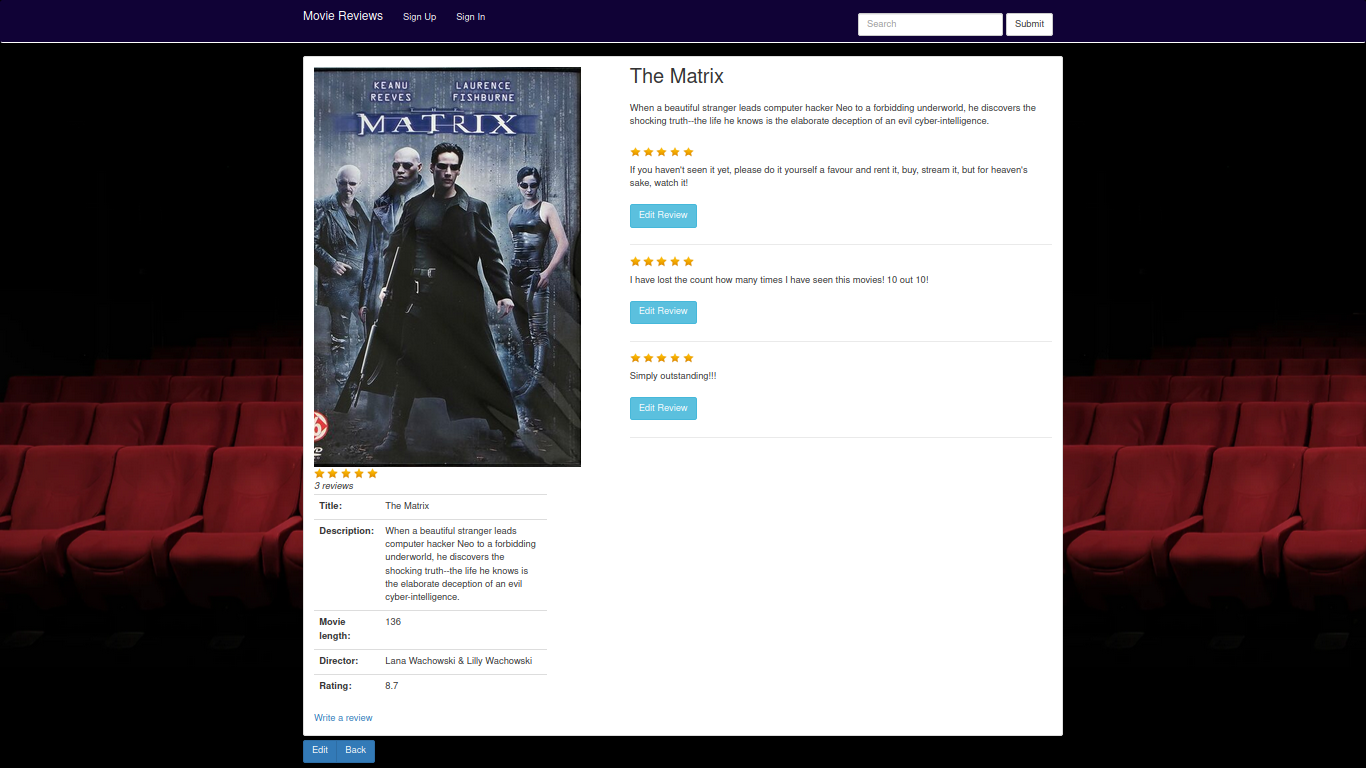Click stars above 'Simply outstanding' review
Viewport: 1366px width, 768px height.
coord(662,358)
